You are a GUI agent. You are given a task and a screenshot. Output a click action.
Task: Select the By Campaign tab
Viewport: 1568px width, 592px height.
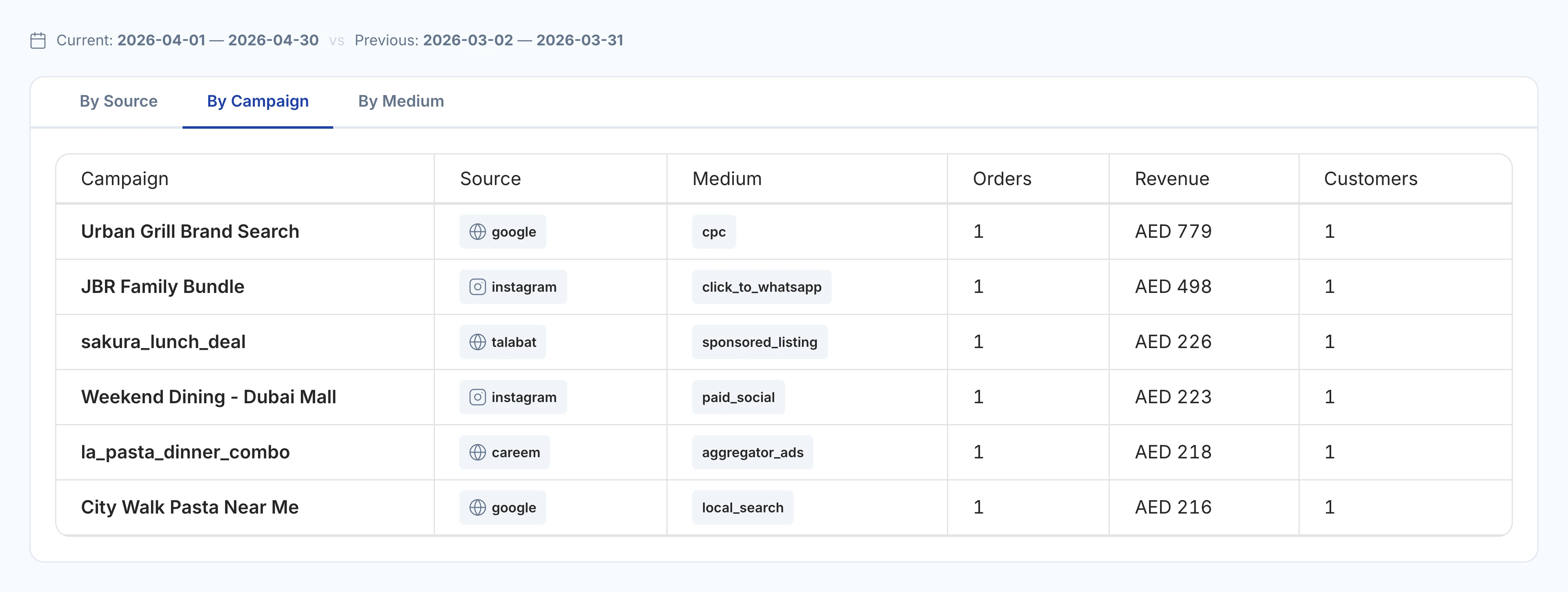pos(258,101)
